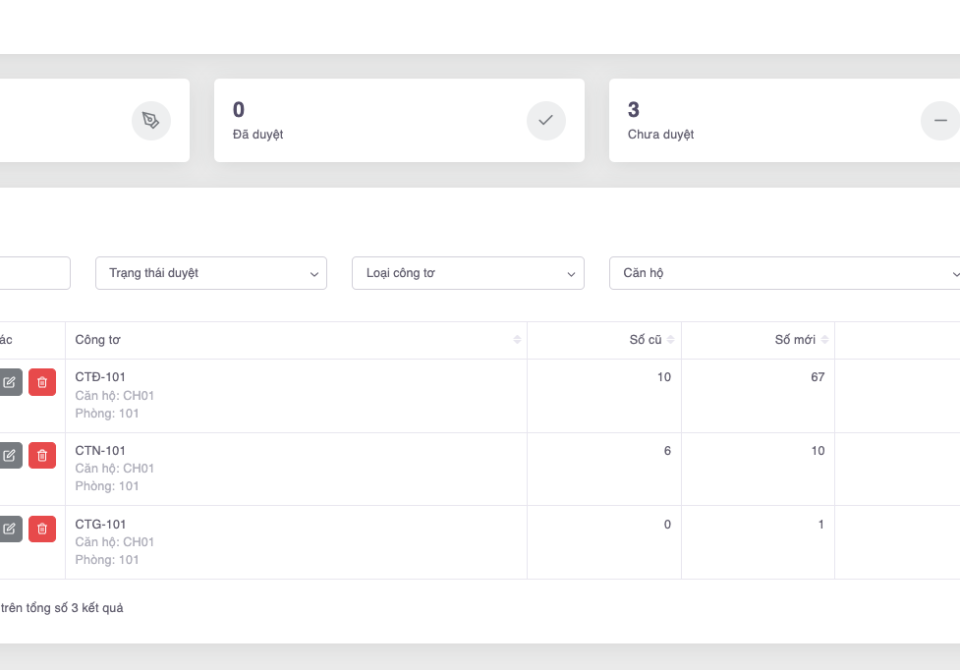Click the Chưa duyệt count of 3
Image resolution: width=960 pixels, height=670 pixels.
pyautogui.click(x=633, y=110)
